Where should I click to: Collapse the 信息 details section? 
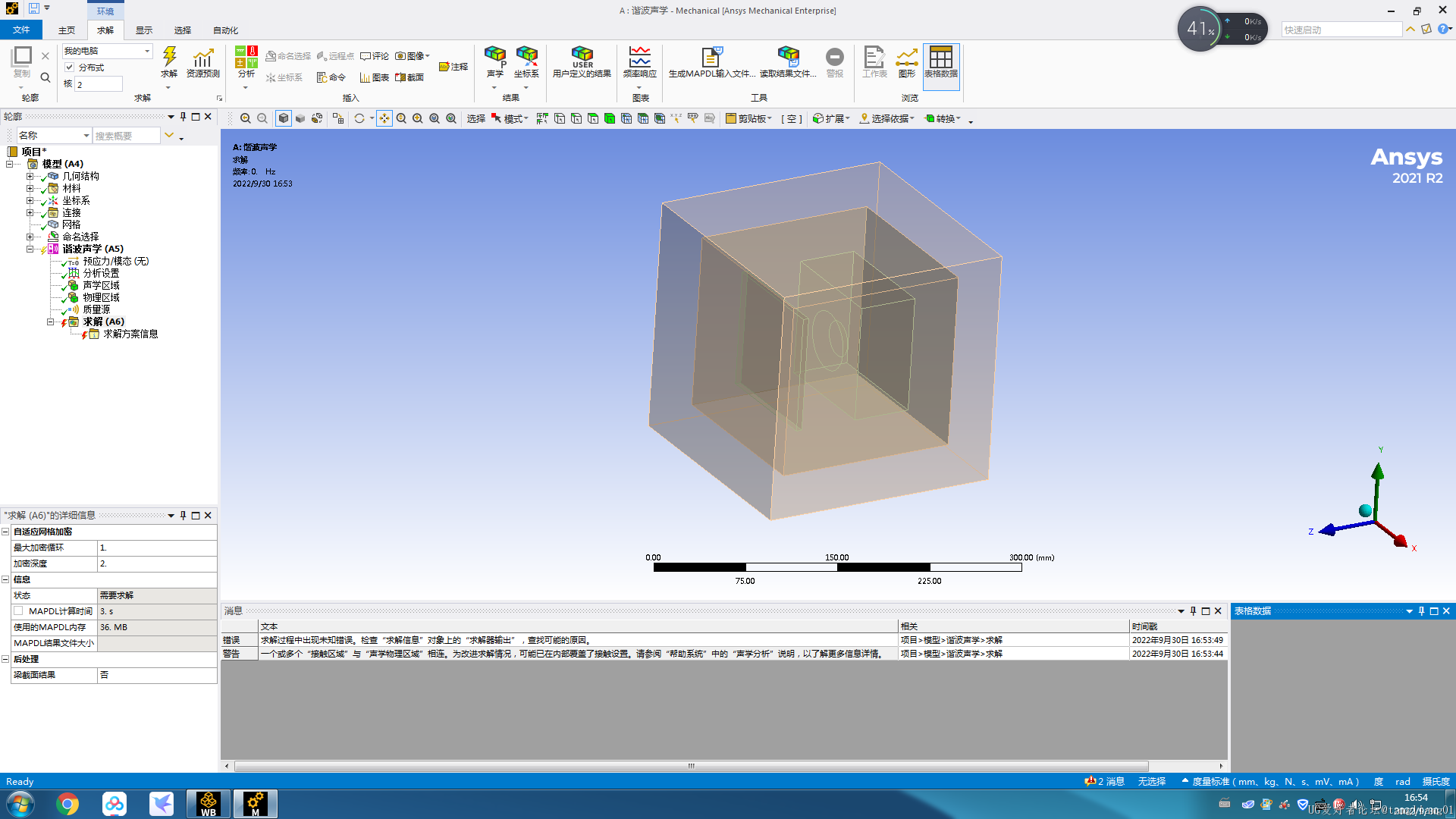5,579
